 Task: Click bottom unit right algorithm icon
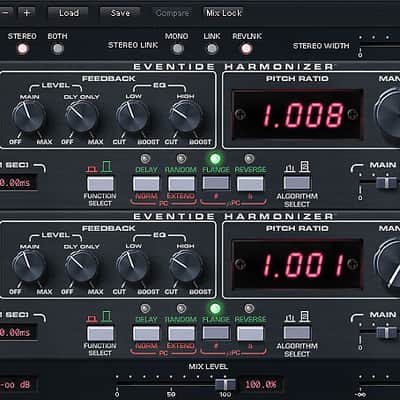pyautogui.click(x=305, y=316)
